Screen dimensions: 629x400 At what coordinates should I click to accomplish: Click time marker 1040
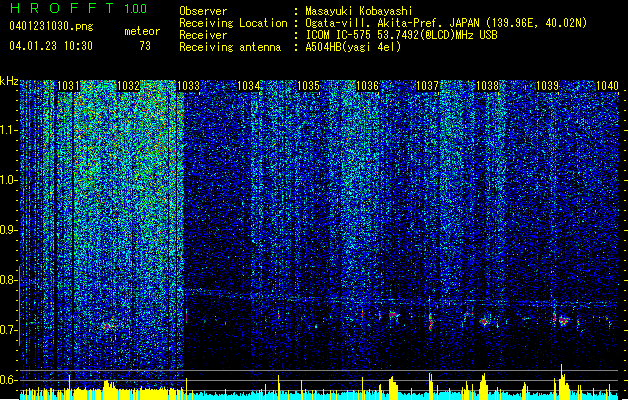point(607,86)
